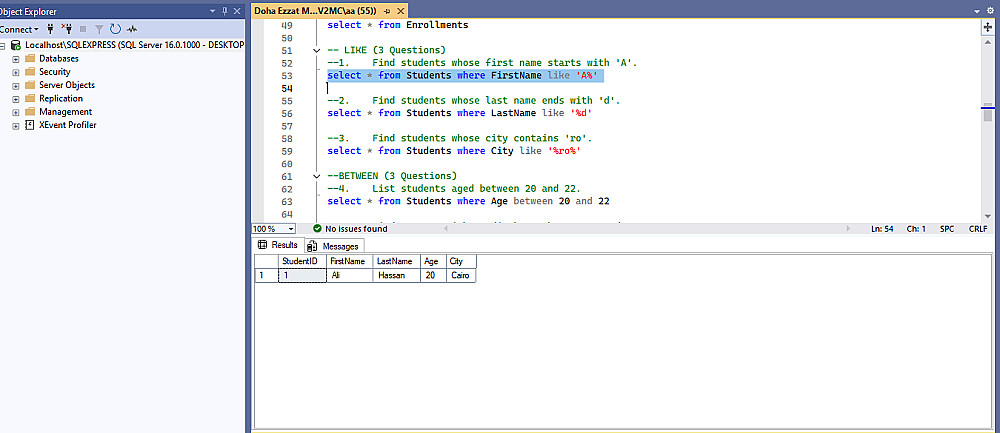Screen dimensions: 1000x433
Task: Click line 56 query ending with '%d'
Action: pyautogui.click(x=460, y=114)
